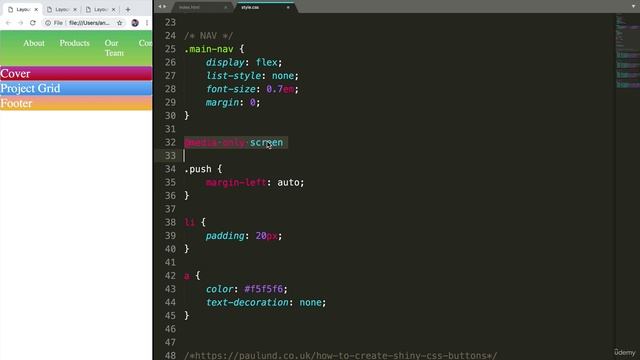This screenshot has width=640, height=360.
Task: Reload the page in Chrome
Action: click(33, 23)
